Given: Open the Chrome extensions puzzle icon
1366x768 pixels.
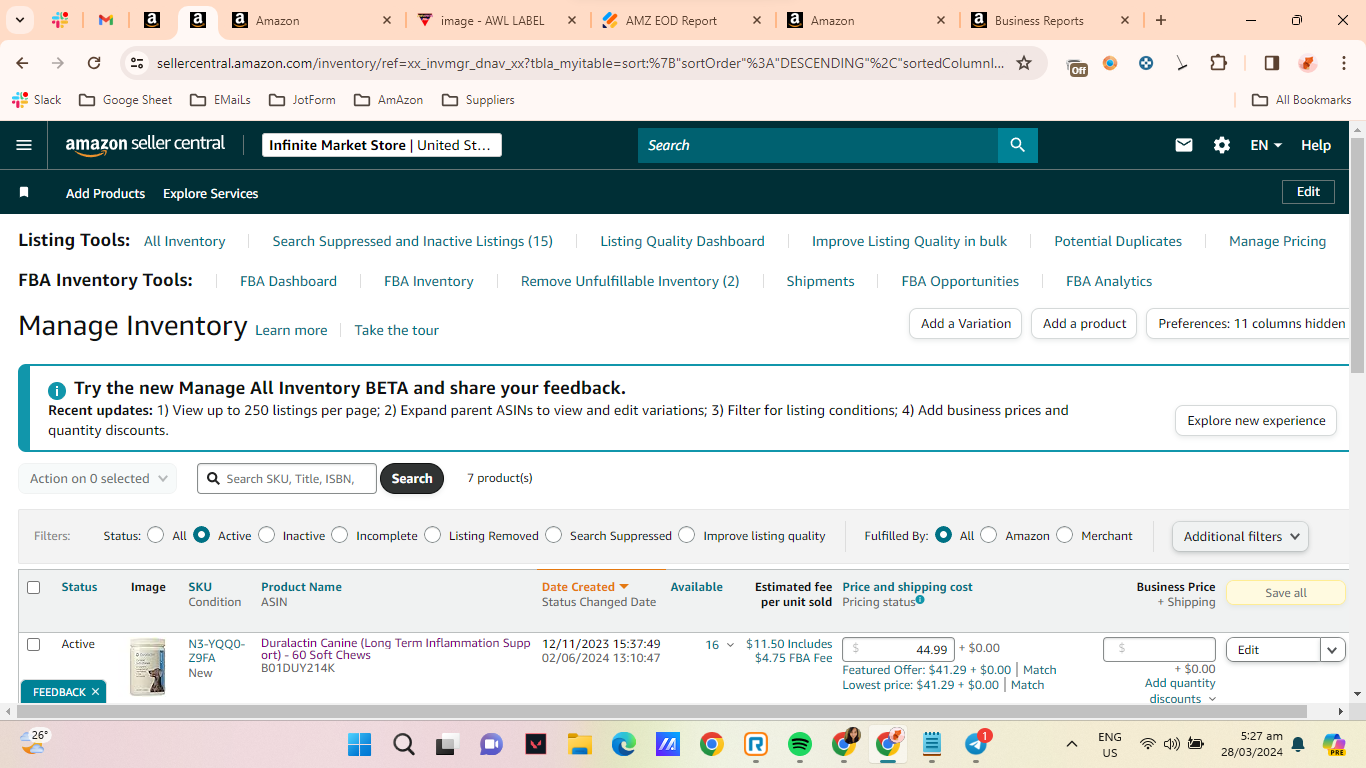Looking at the screenshot, I should point(1218,63).
